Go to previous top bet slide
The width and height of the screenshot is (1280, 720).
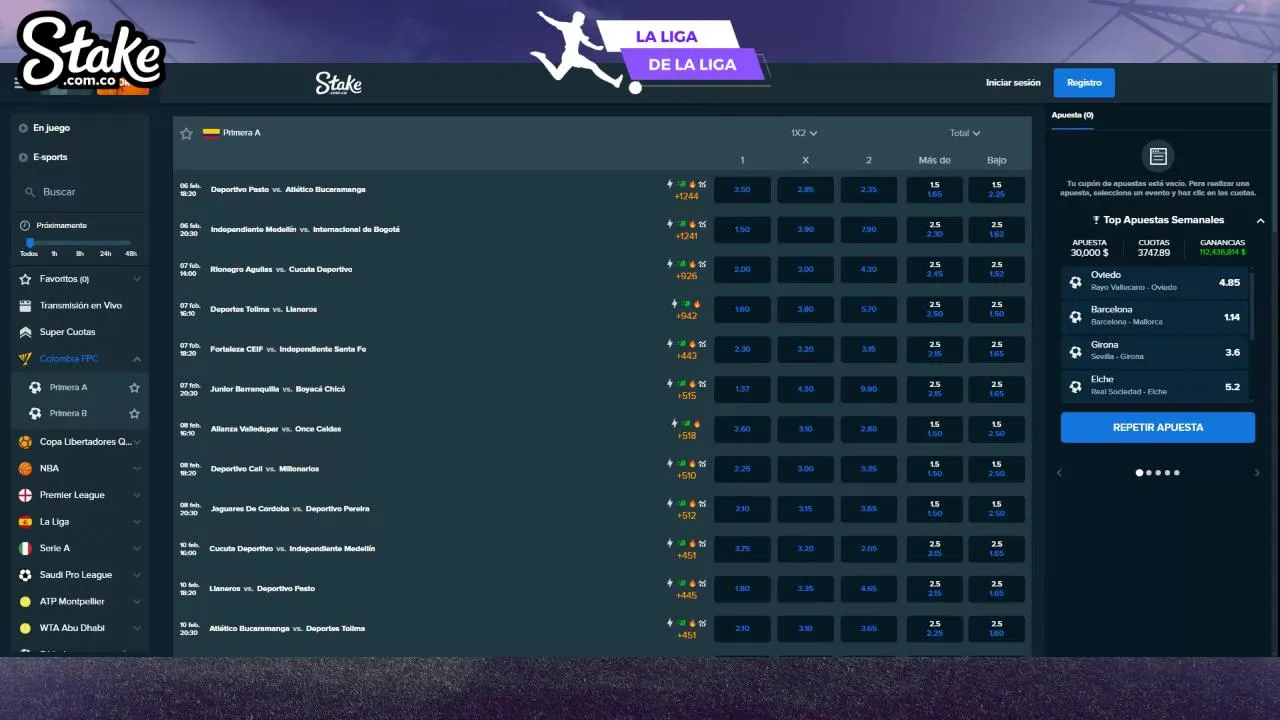click(x=1059, y=473)
